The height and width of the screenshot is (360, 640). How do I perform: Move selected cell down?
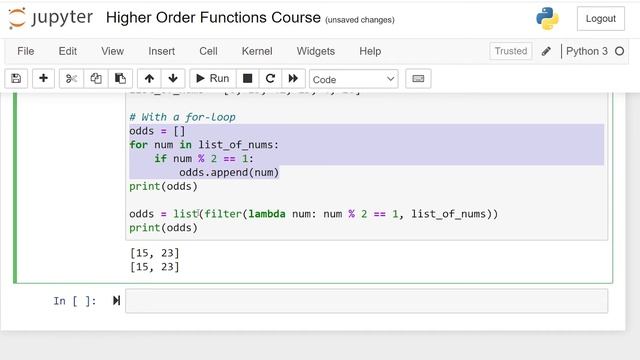point(173,78)
